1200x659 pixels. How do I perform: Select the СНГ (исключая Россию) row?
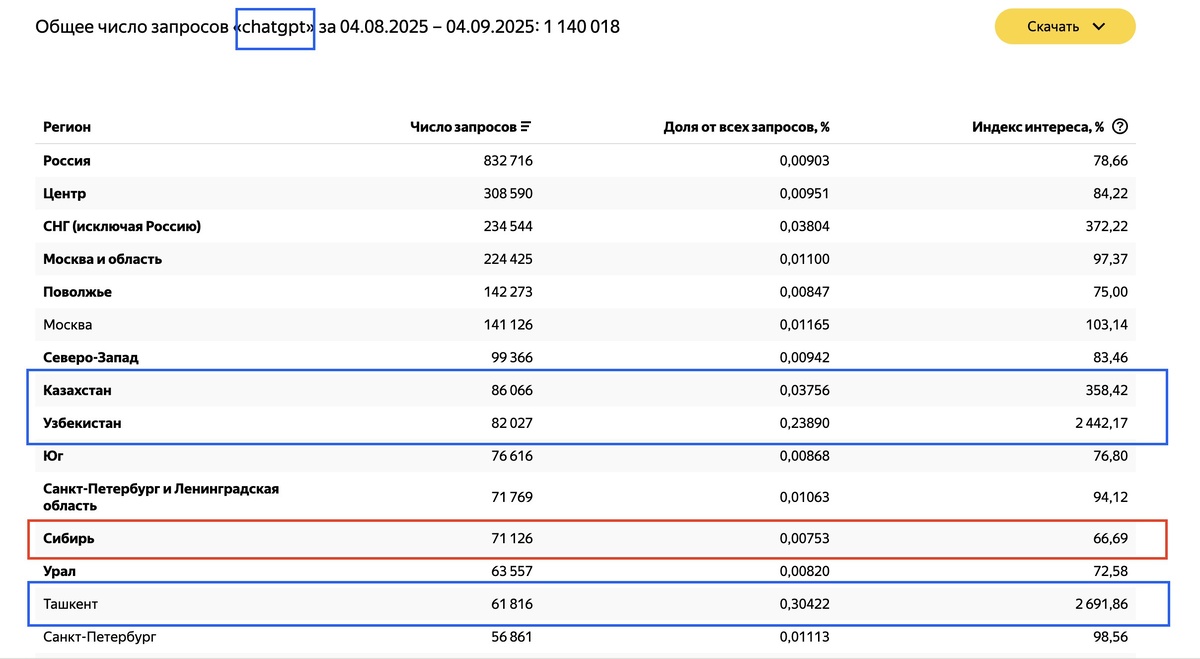click(585, 226)
